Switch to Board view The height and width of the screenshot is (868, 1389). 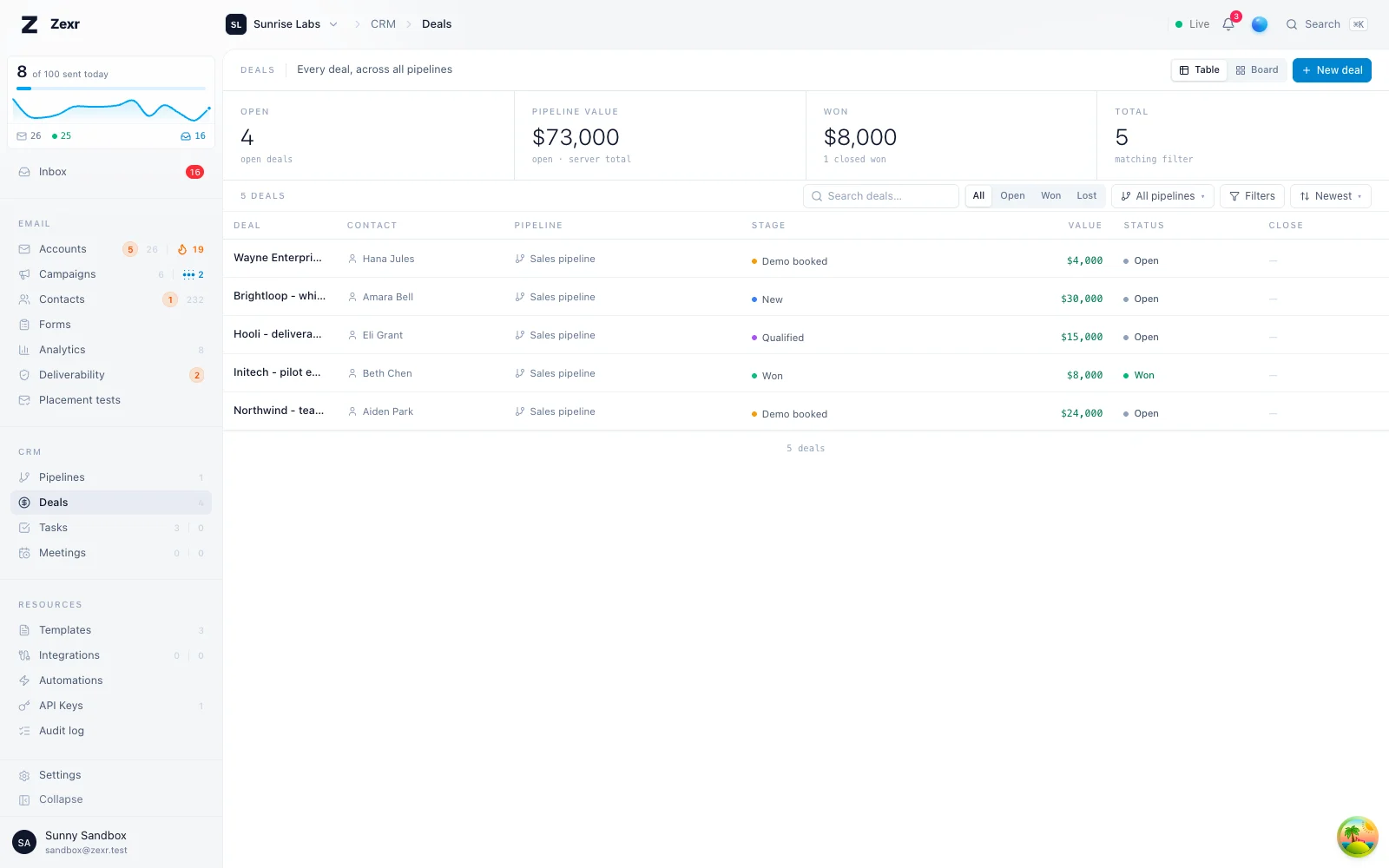(x=1257, y=70)
